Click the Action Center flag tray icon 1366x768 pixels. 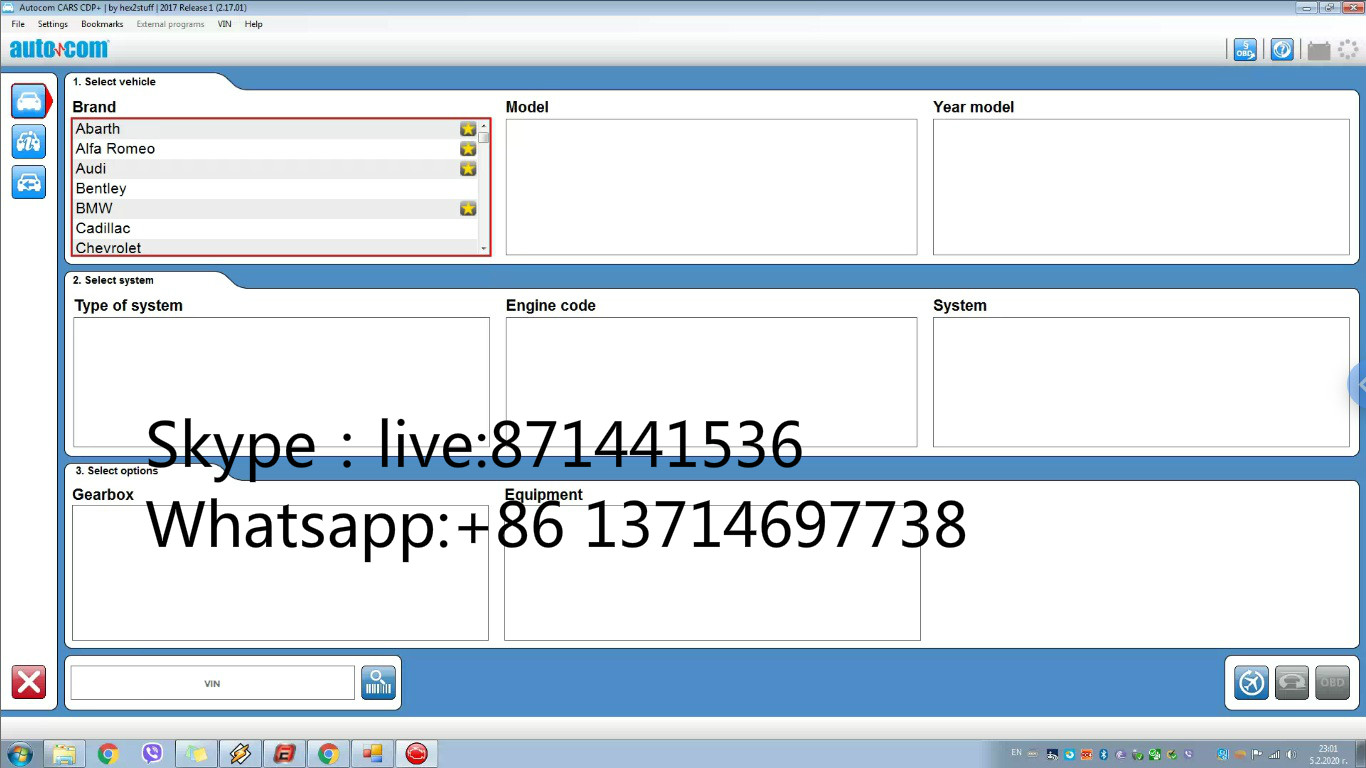click(1256, 754)
